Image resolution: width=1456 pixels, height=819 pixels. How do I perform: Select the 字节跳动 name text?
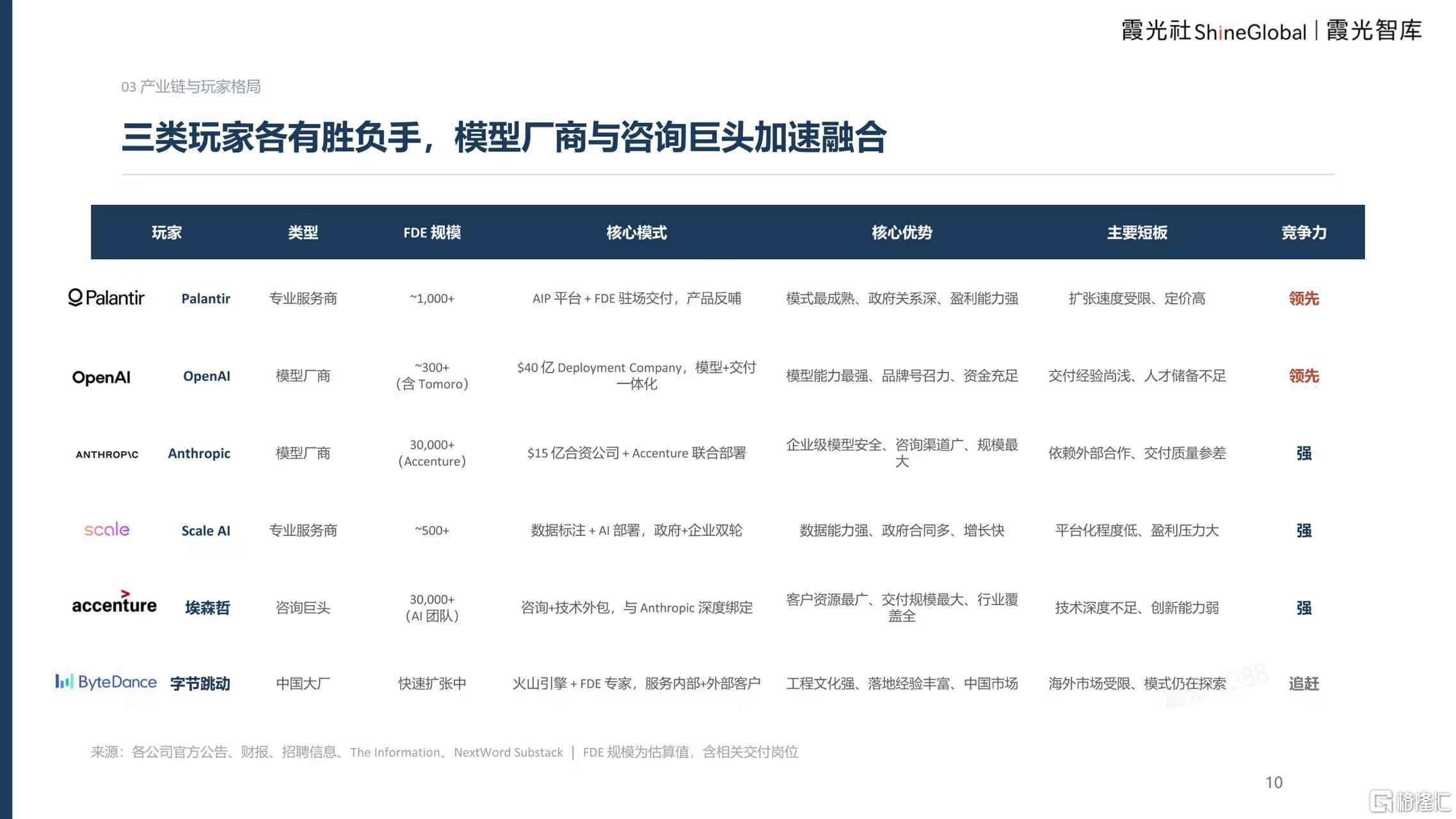200,684
